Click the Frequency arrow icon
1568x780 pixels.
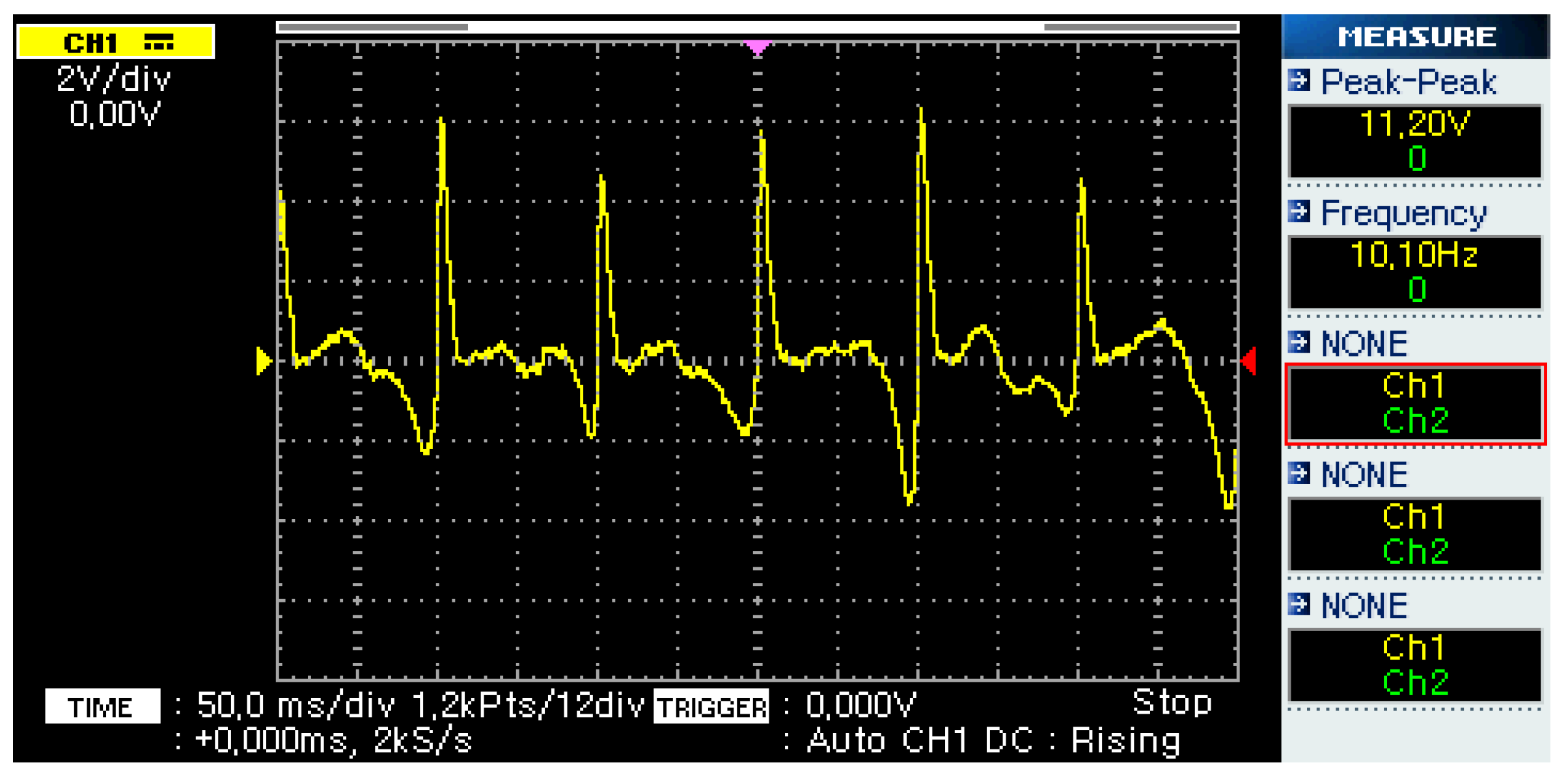[x=1299, y=211]
